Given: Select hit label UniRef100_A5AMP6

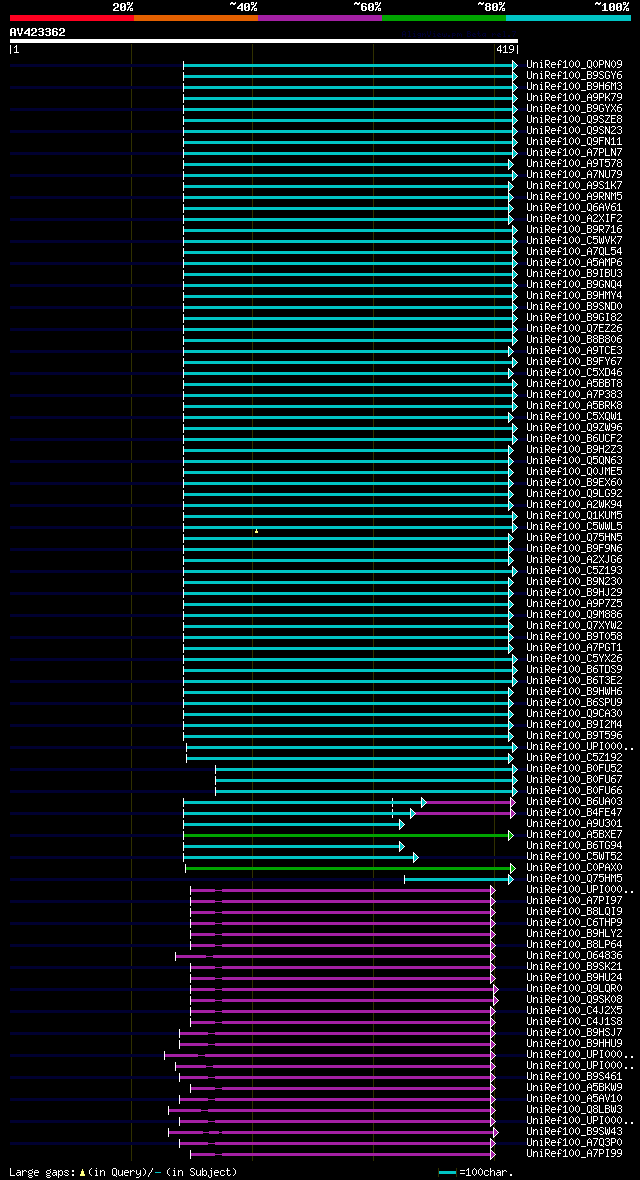Looking at the screenshot, I should click(x=574, y=263).
